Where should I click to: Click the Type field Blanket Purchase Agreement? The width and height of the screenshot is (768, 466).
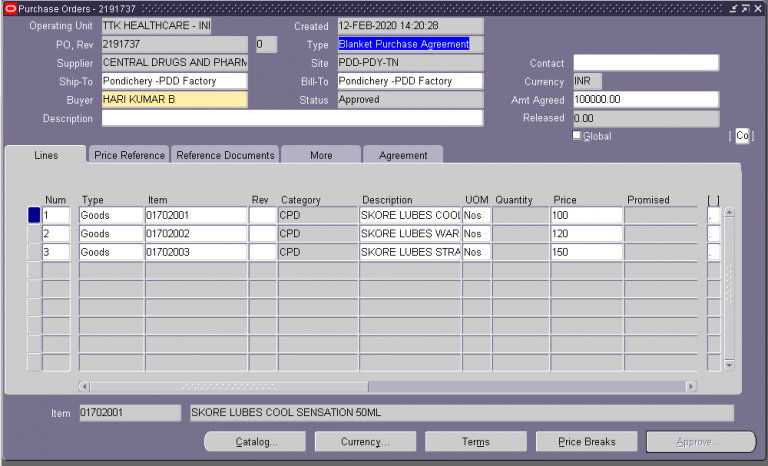410,44
